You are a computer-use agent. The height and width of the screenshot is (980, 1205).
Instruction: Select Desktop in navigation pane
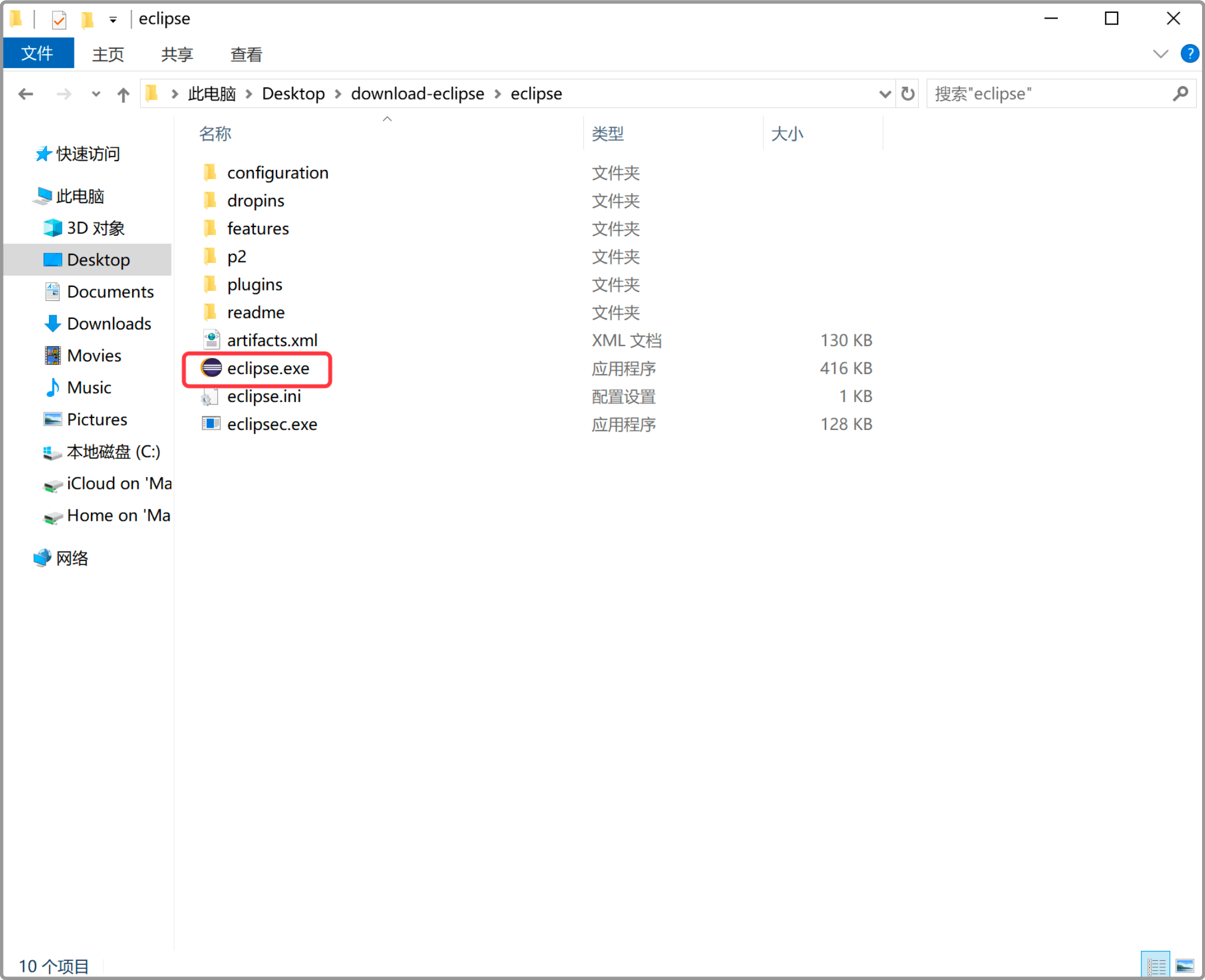tap(87, 260)
